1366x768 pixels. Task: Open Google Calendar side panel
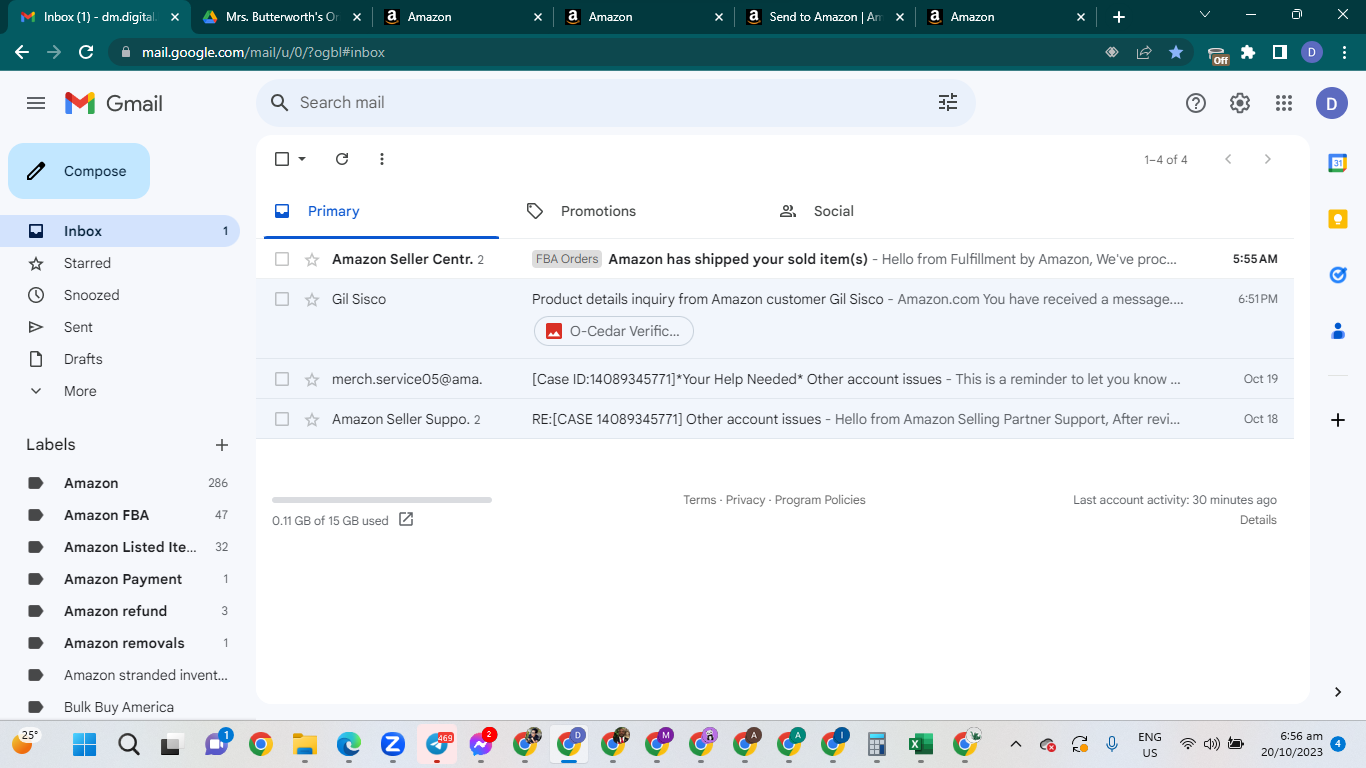tap(1338, 163)
